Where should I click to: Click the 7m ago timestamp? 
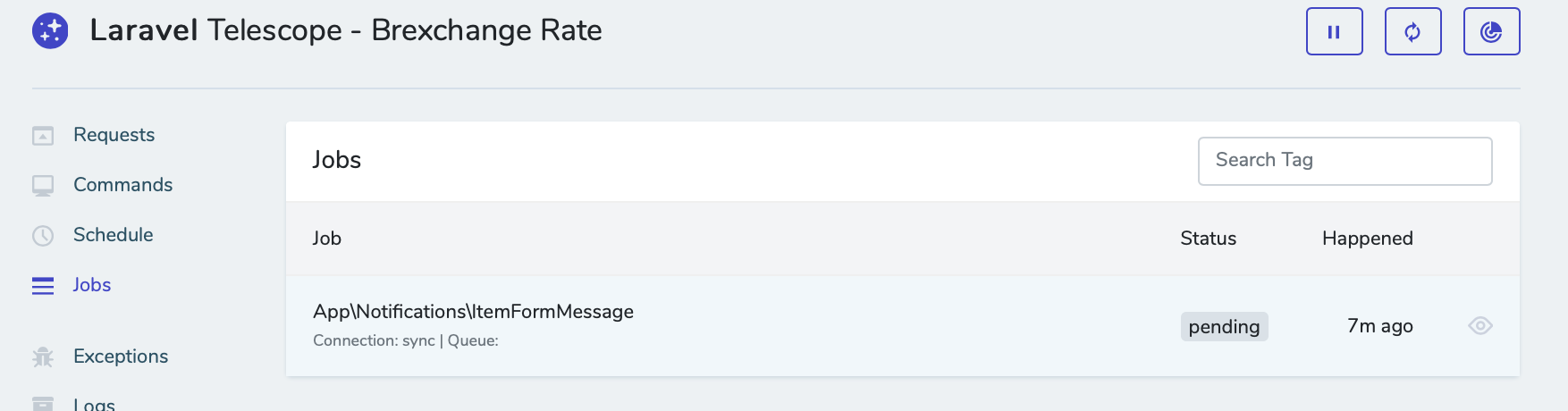tap(1379, 326)
